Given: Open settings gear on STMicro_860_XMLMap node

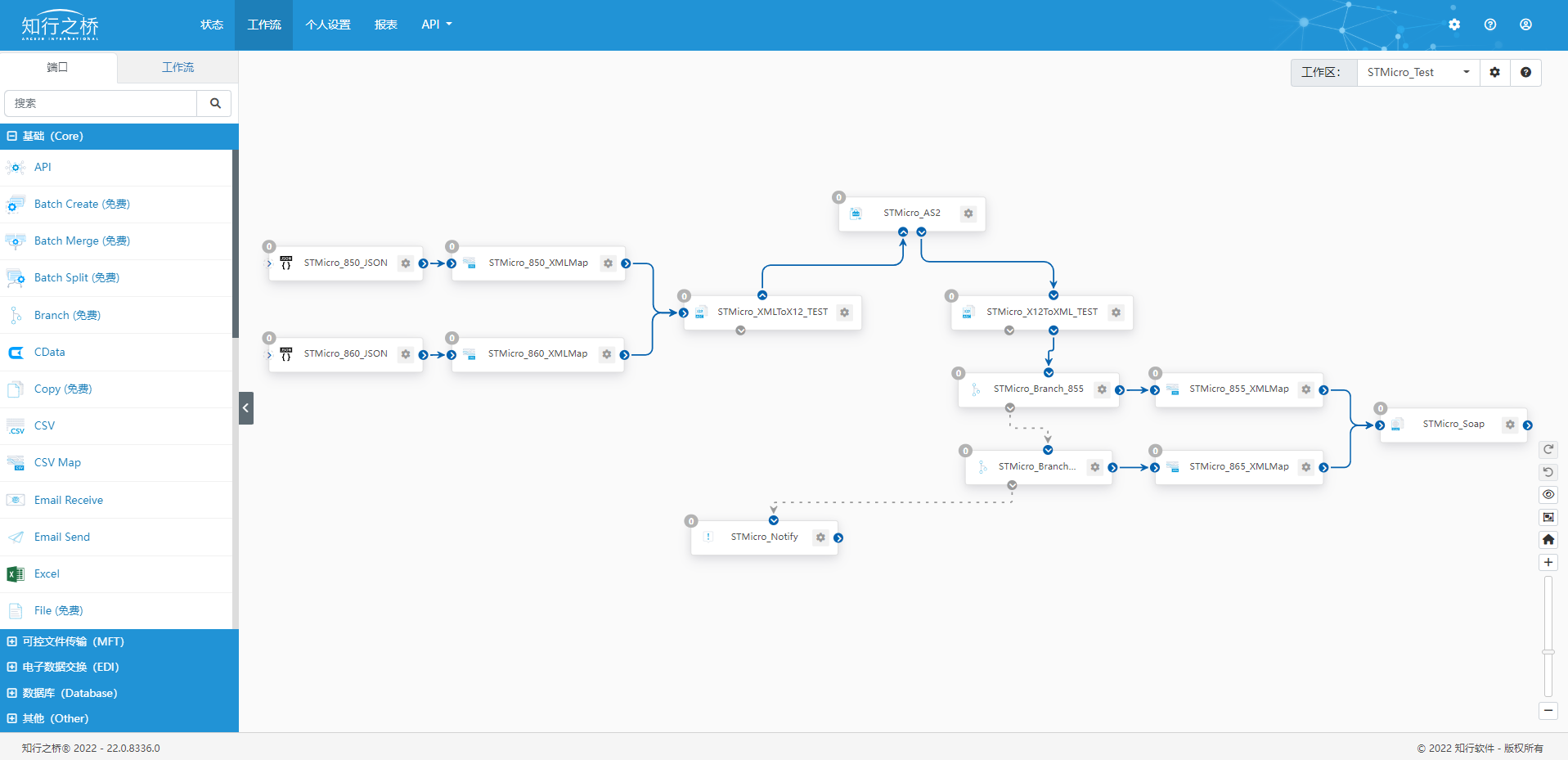Looking at the screenshot, I should coord(607,354).
